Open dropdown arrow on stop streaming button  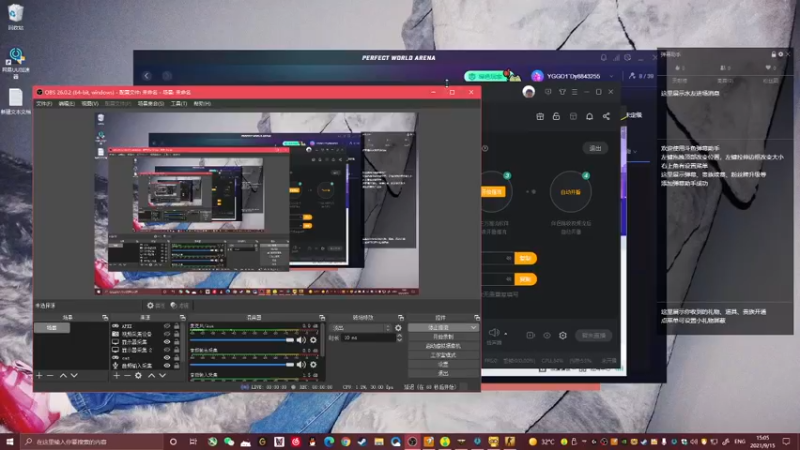click(x=474, y=328)
